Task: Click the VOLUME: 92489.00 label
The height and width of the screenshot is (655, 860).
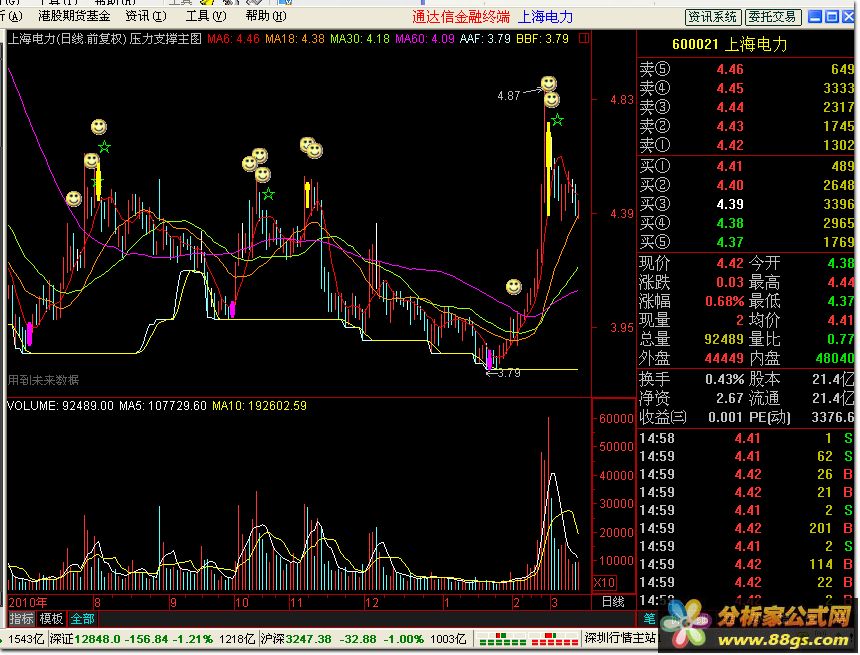Action: tap(60, 406)
